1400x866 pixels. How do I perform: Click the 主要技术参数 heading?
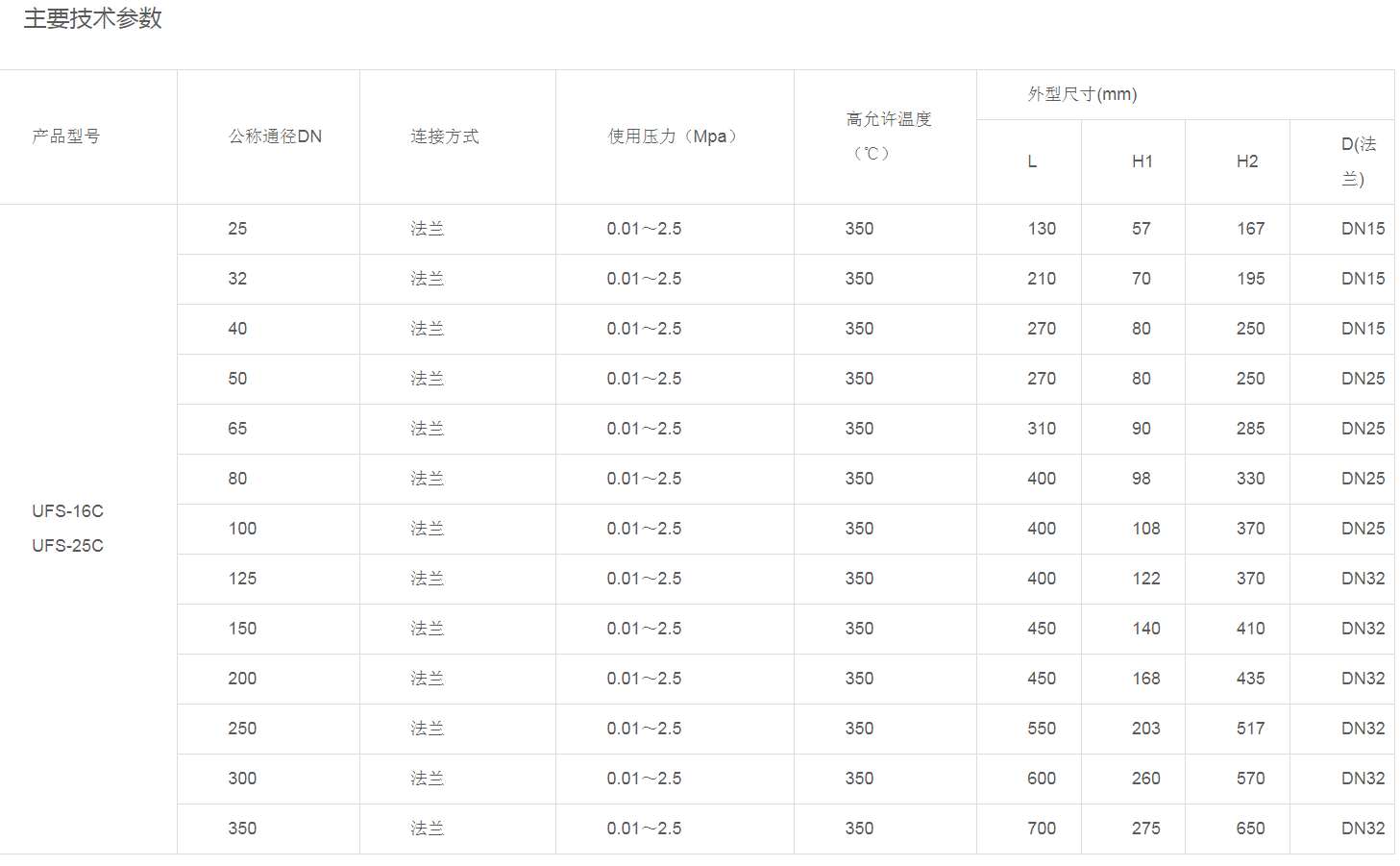pyautogui.click(x=93, y=19)
